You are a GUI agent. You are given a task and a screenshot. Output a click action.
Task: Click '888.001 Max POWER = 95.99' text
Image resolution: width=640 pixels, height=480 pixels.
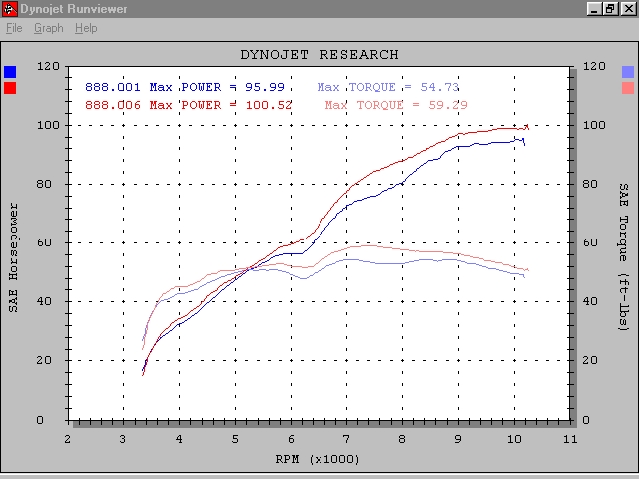(185, 87)
